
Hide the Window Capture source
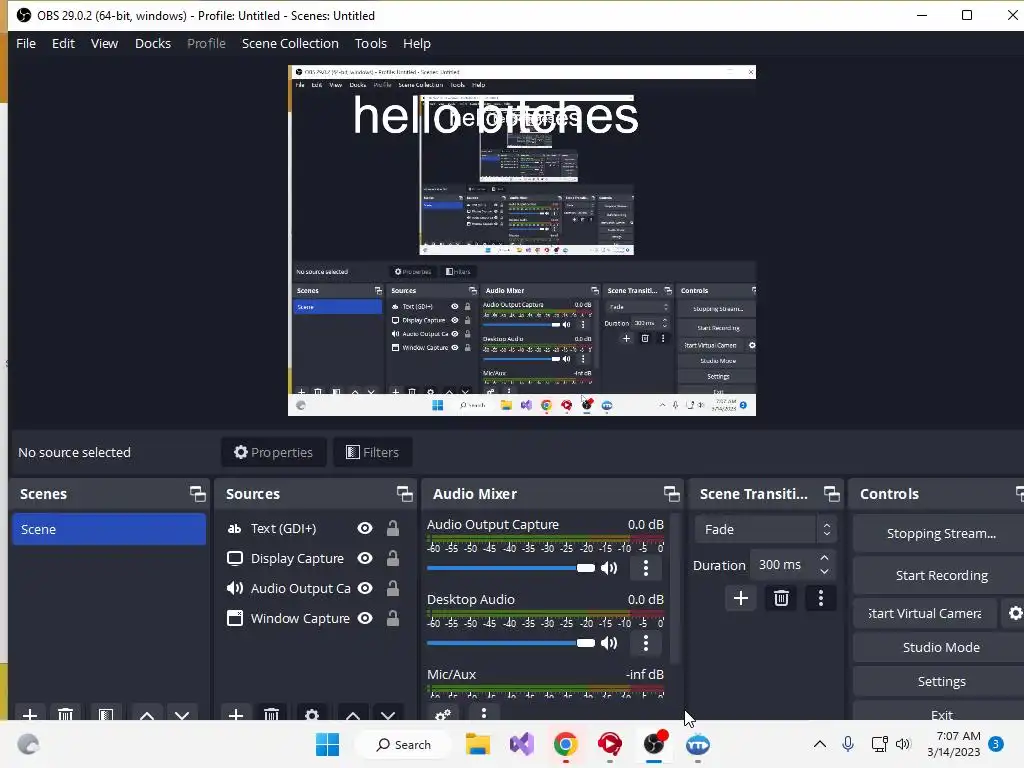click(x=365, y=618)
